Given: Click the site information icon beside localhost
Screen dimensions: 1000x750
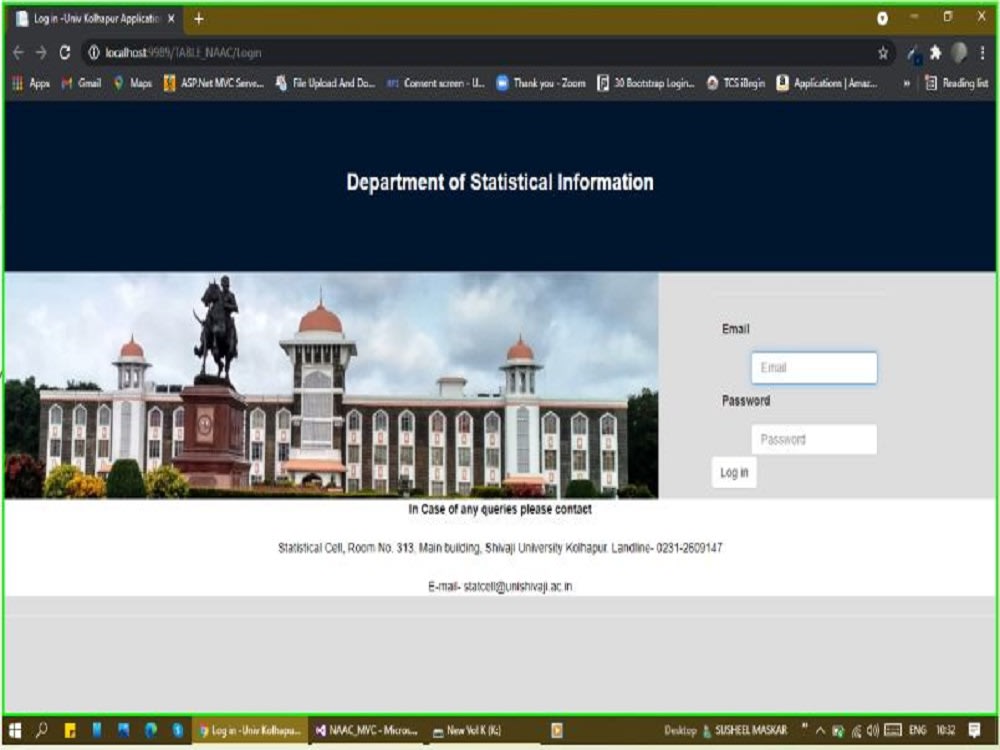Looking at the screenshot, I should (x=94, y=53).
